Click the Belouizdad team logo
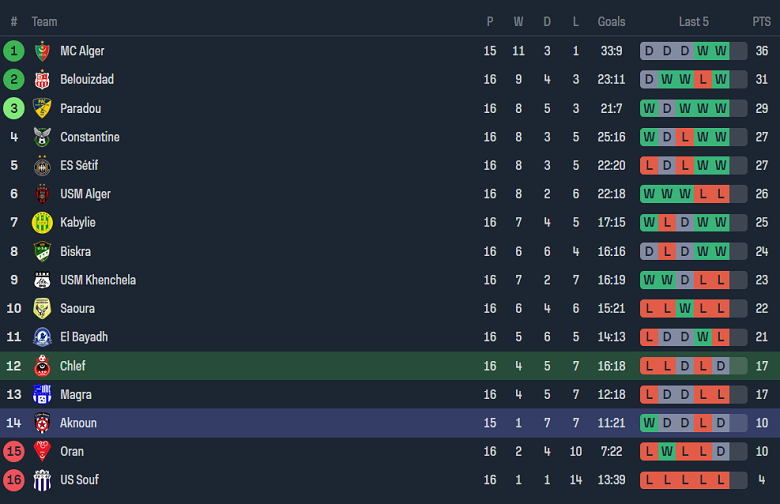 pos(42,80)
